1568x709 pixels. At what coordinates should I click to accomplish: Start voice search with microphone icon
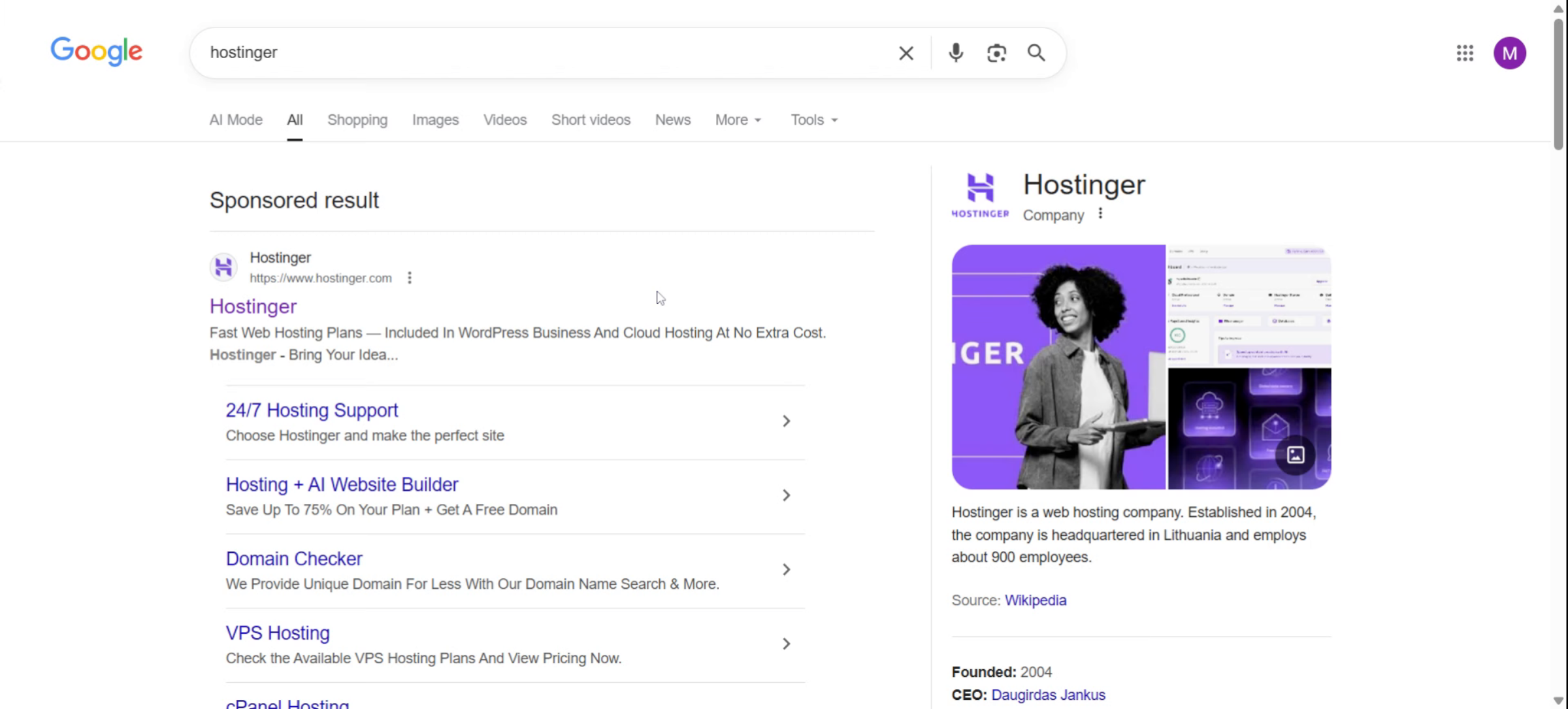tap(955, 53)
